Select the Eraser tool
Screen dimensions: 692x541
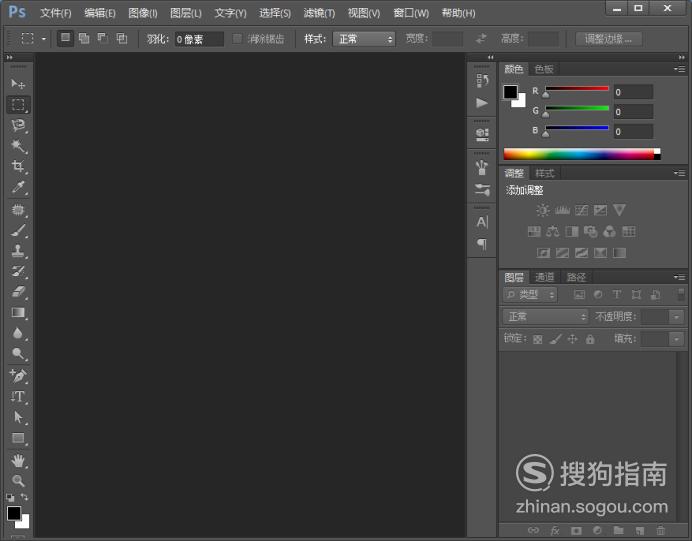click(18, 292)
